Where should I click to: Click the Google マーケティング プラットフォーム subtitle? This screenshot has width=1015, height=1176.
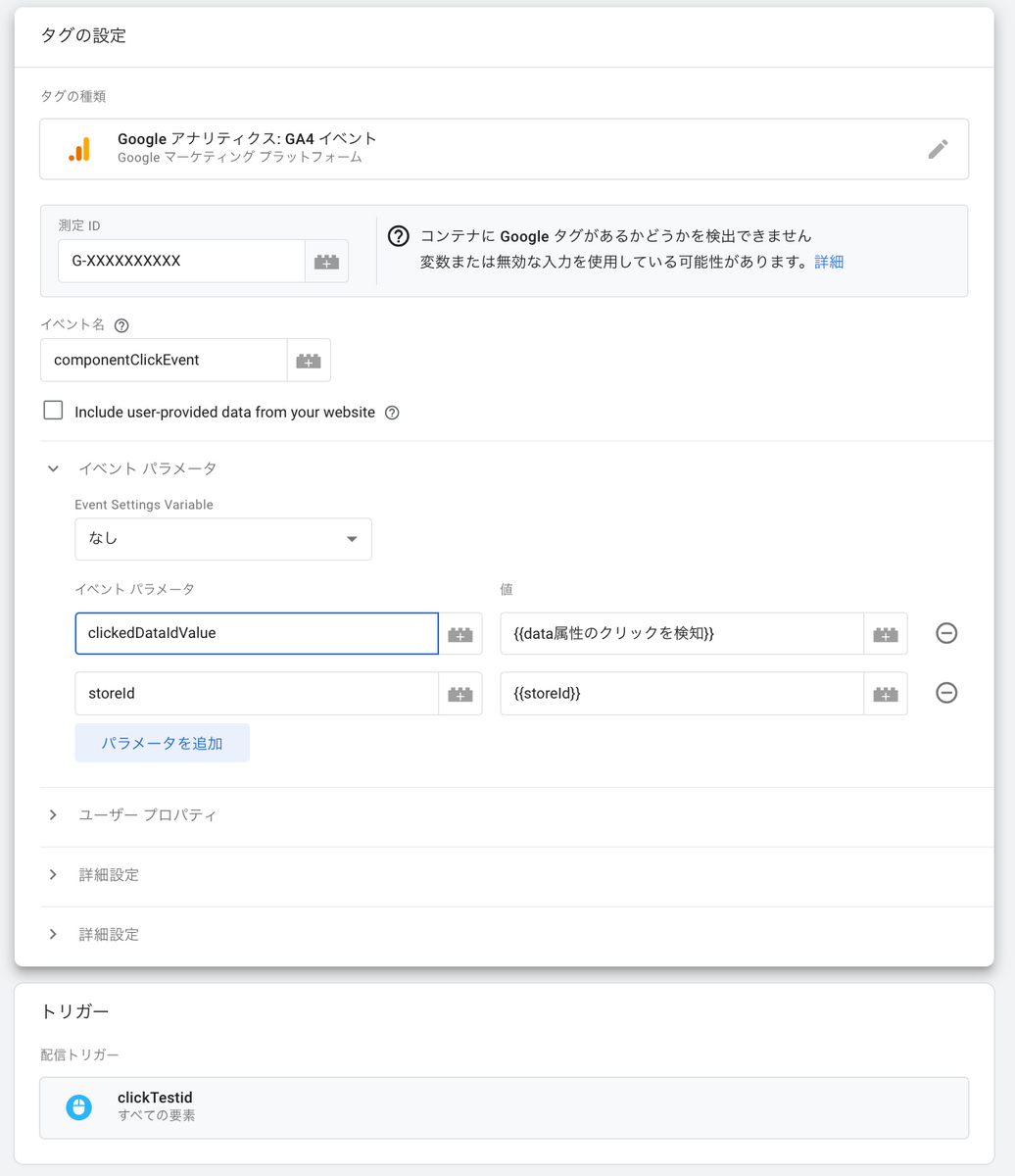240,158
